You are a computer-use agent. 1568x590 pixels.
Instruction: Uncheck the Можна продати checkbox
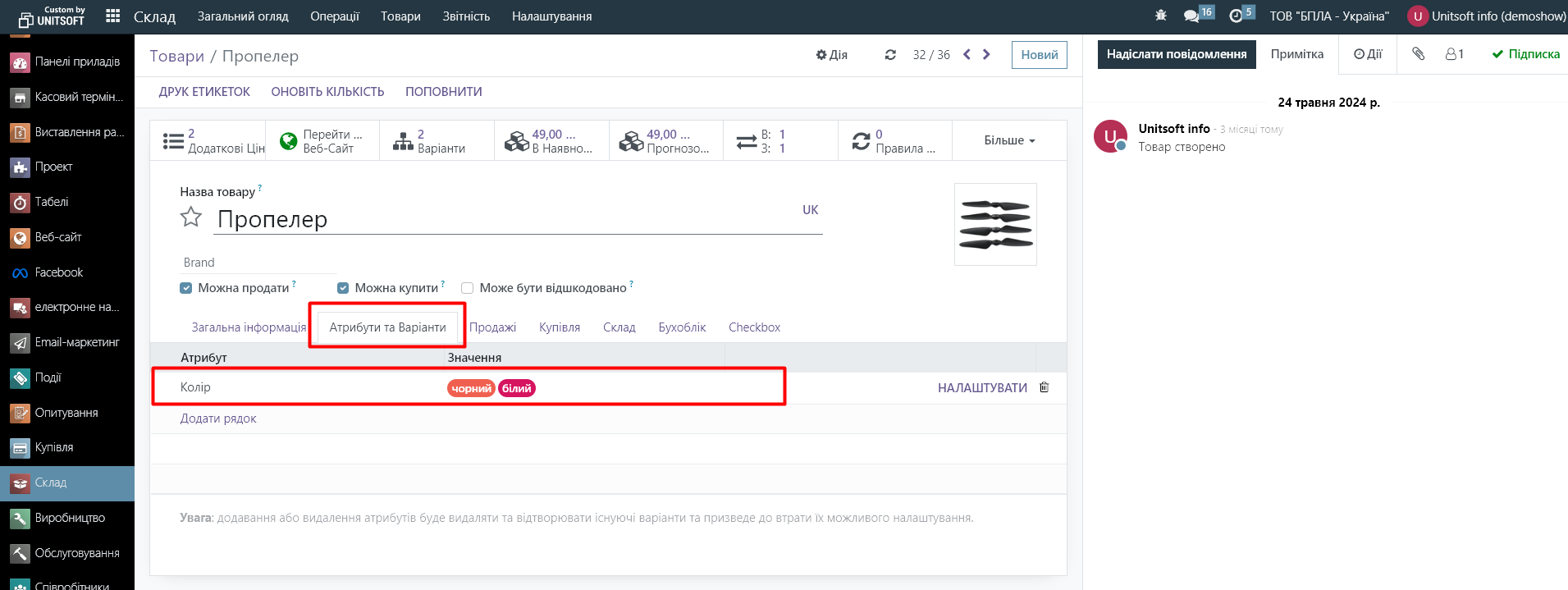tap(186, 288)
